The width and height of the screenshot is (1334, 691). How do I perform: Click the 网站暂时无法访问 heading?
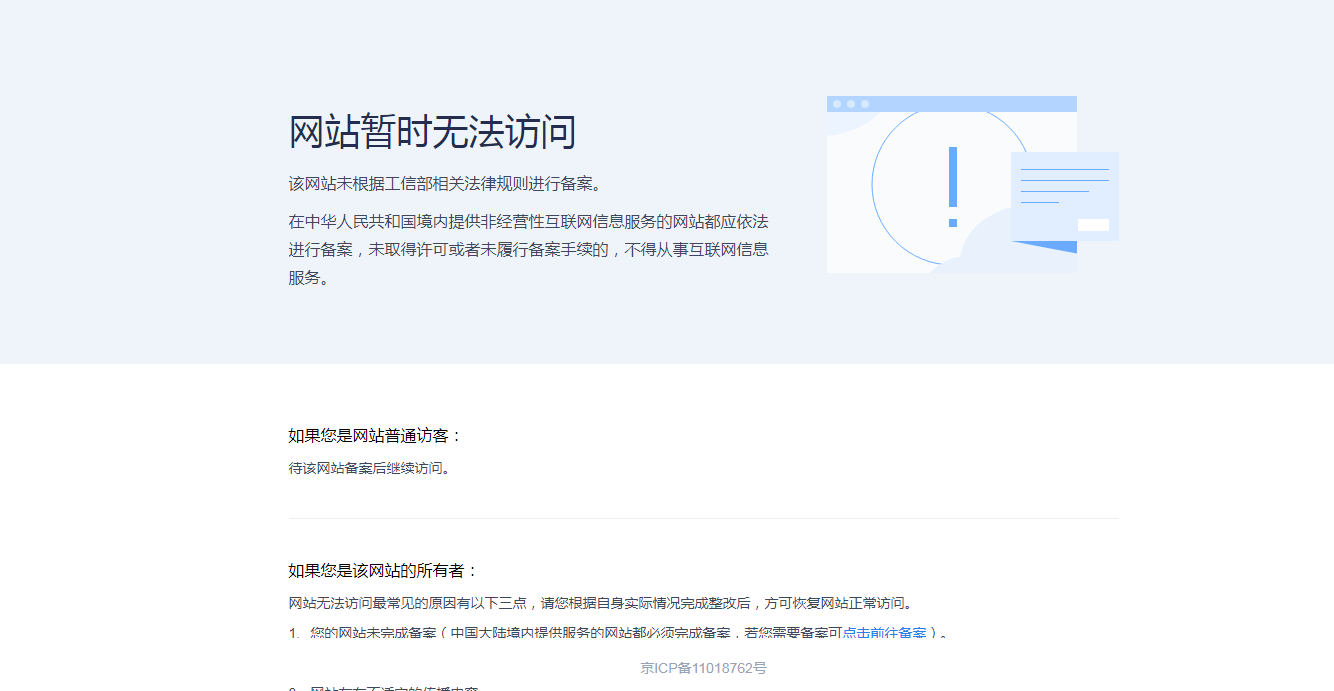pyautogui.click(x=432, y=132)
